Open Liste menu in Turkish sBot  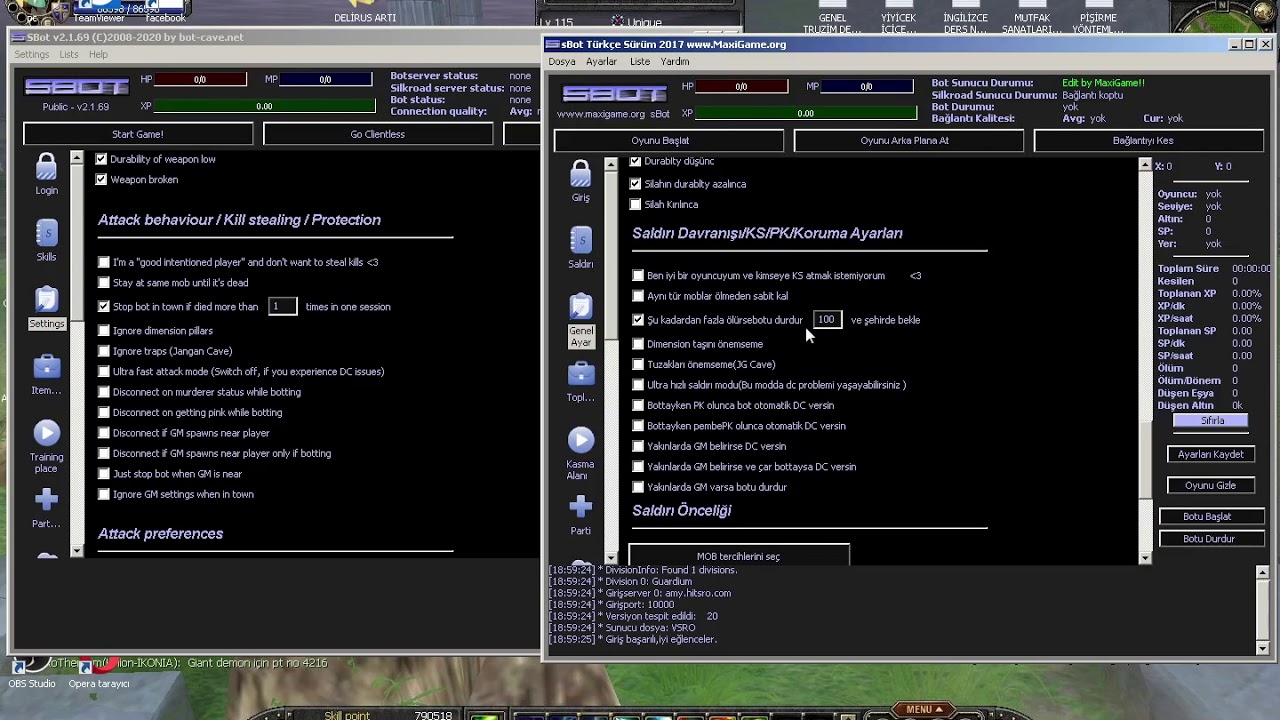tap(640, 62)
